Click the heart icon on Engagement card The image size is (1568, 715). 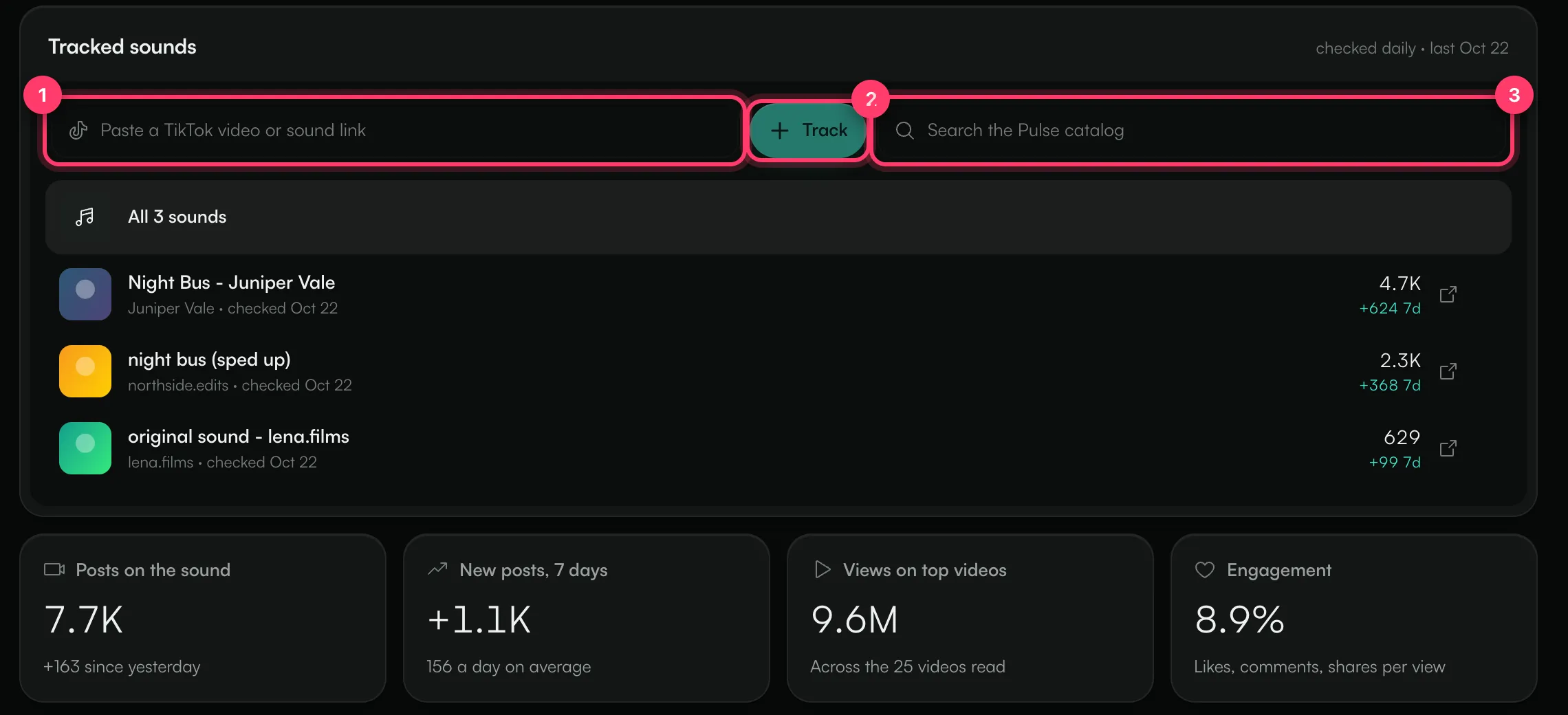click(x=1205, y=570)
